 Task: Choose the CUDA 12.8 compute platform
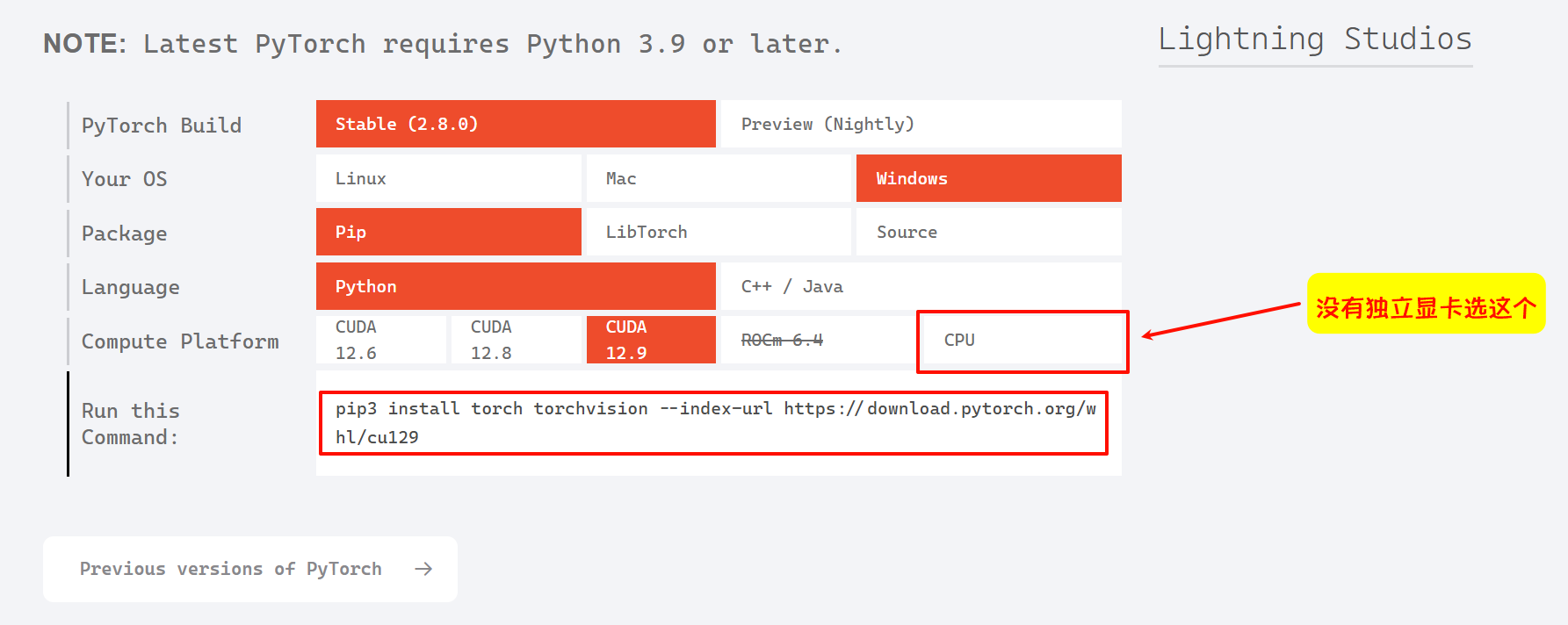click(516, 340)
